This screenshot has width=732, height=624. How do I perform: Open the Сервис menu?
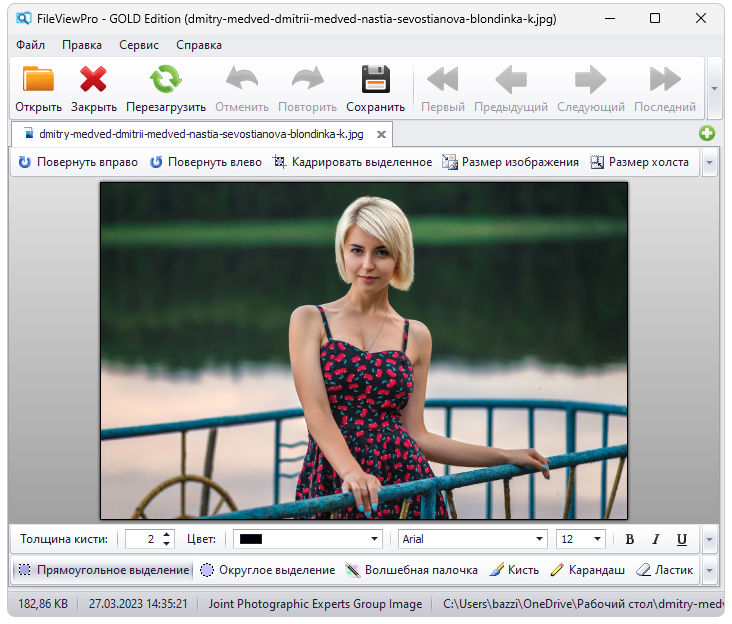138,45
